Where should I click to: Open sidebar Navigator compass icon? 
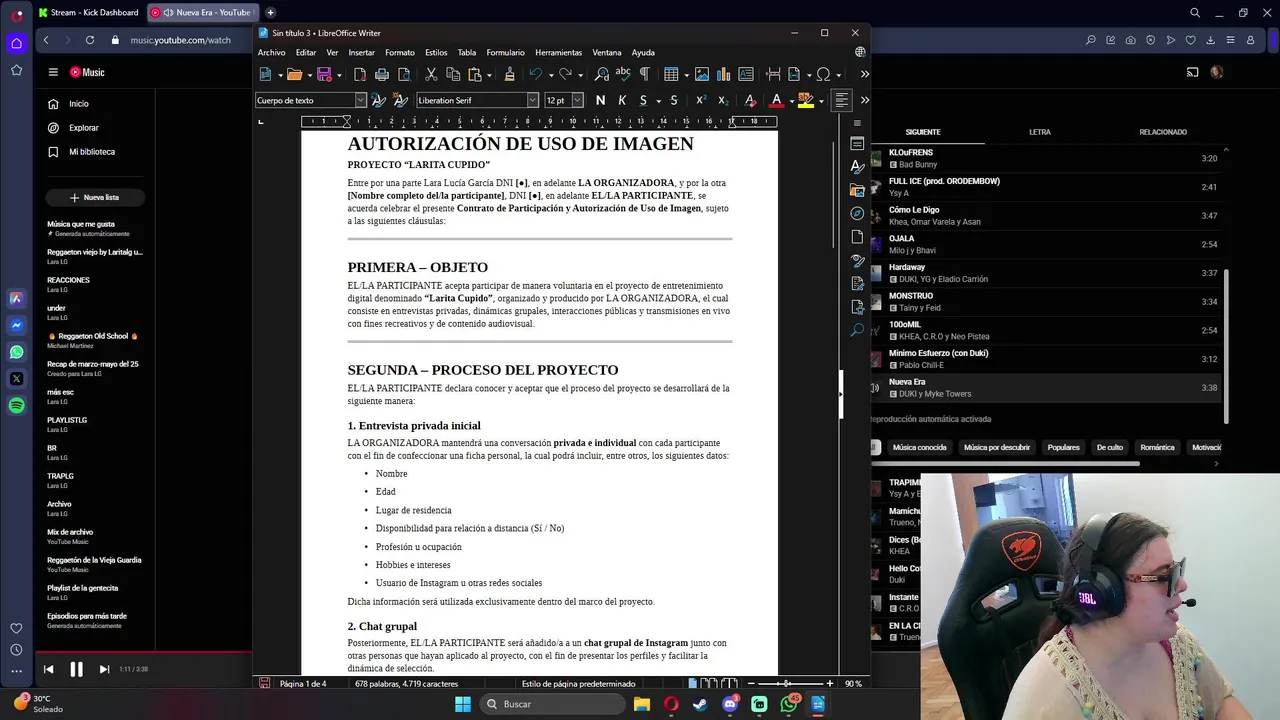click(x=857, y=214)
